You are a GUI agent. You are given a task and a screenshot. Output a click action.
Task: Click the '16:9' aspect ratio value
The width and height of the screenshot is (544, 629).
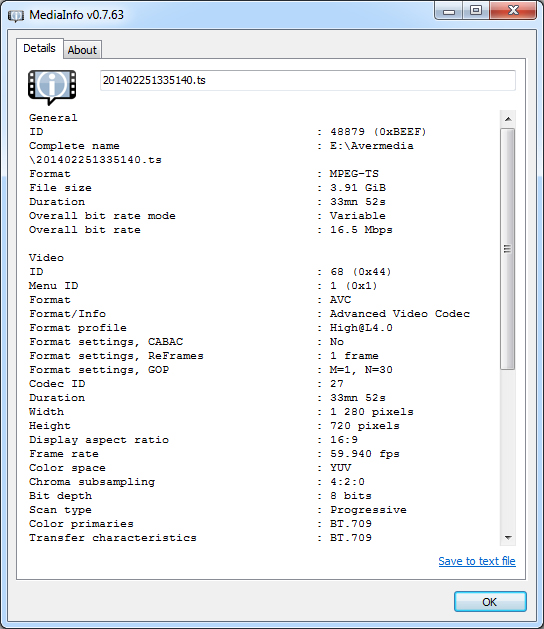[344, 440]
